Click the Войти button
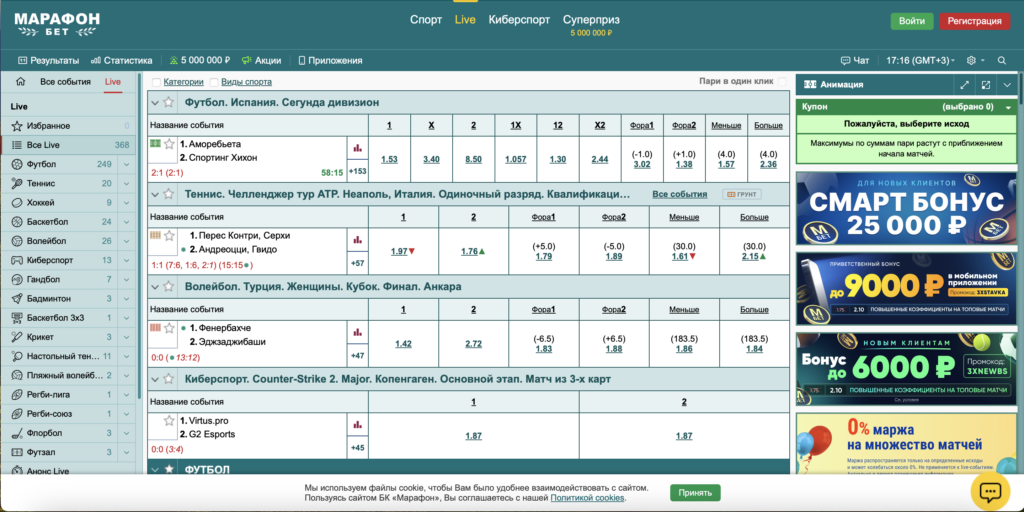 [x=912, y=21]
